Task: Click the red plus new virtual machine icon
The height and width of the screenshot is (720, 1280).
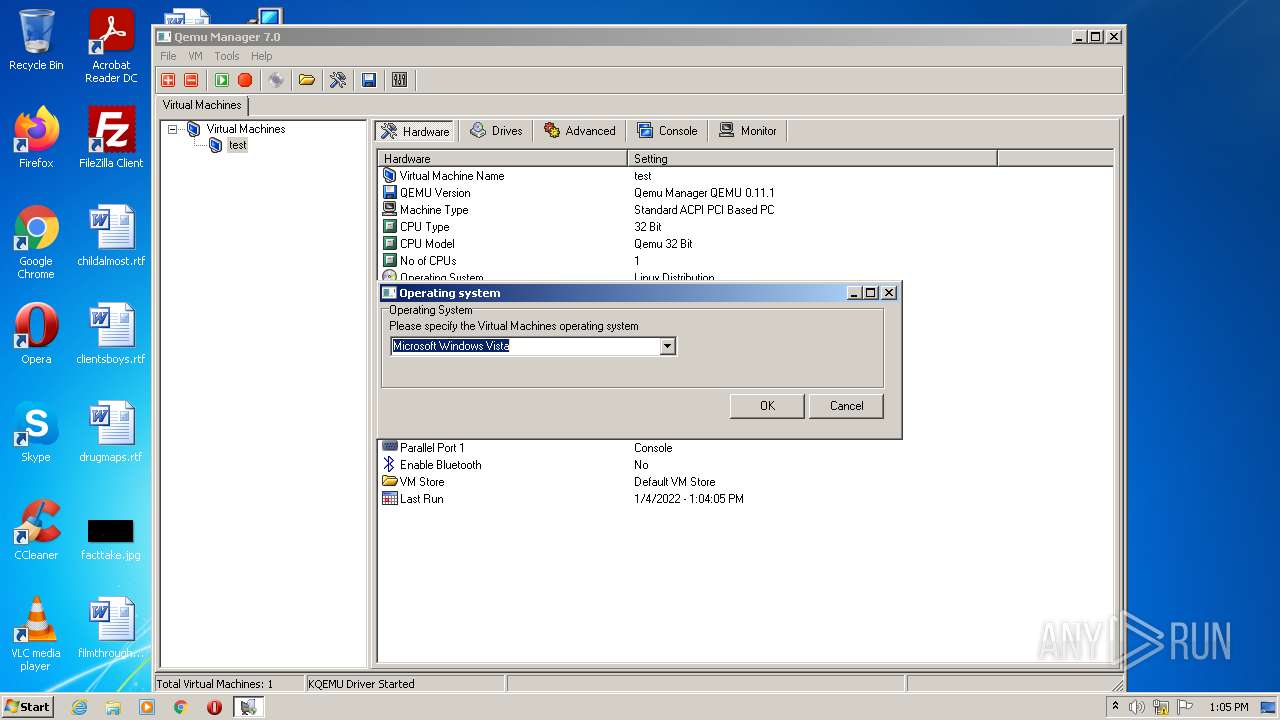Action: tap(168, 80)
